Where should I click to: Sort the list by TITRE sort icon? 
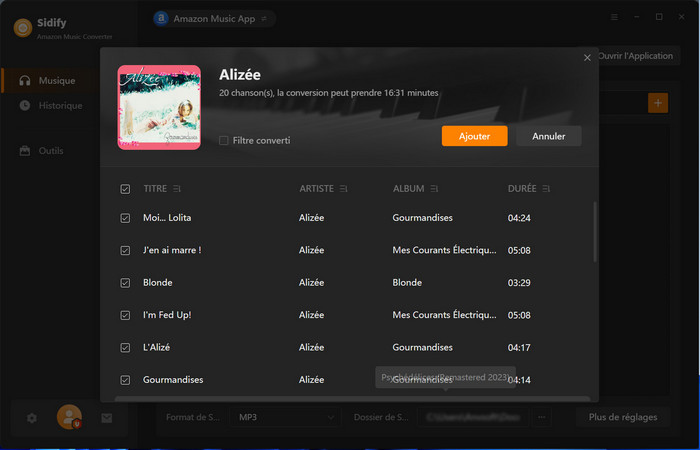[177, 189]
